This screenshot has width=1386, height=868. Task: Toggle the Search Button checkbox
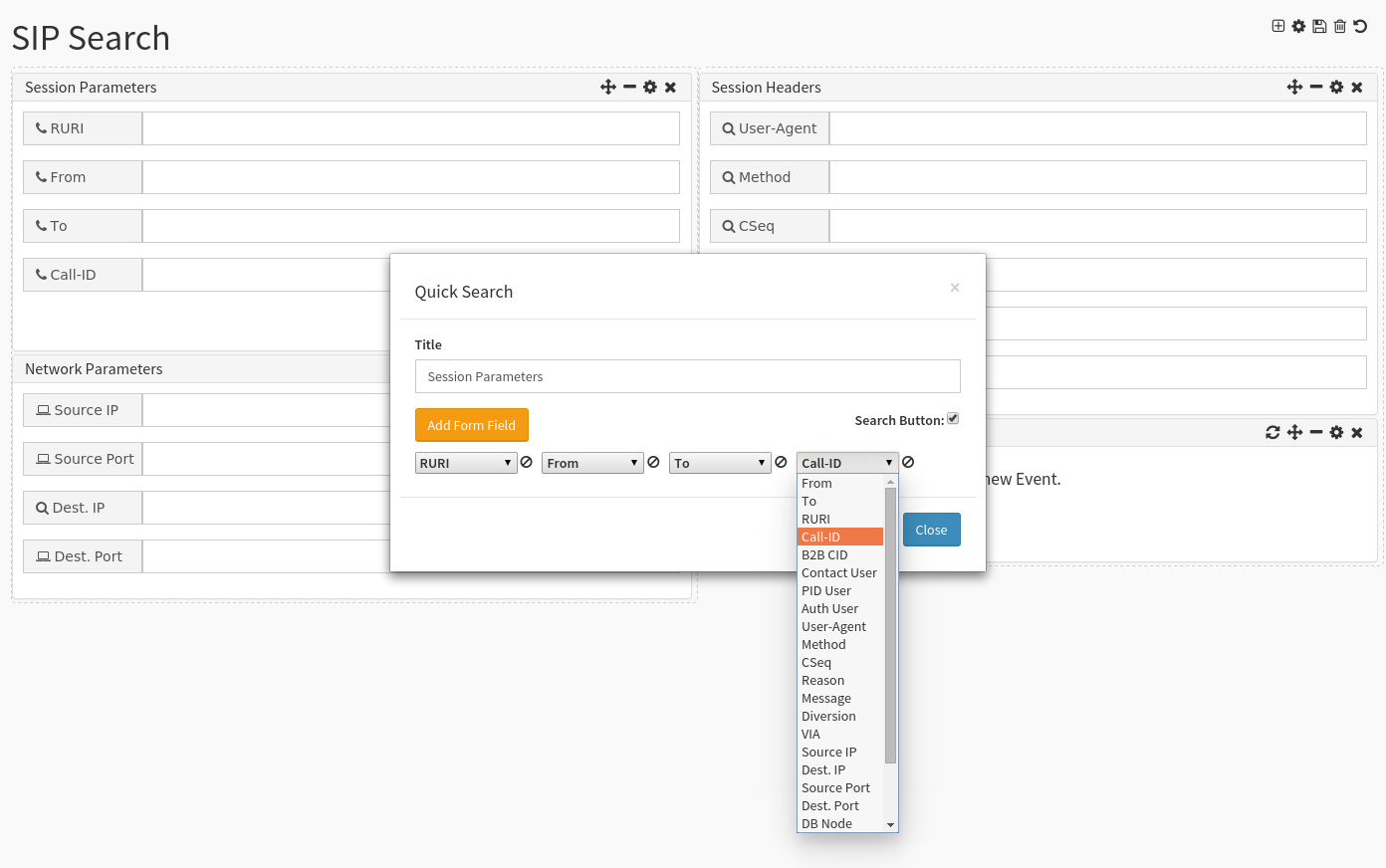[x=953, y=418]
